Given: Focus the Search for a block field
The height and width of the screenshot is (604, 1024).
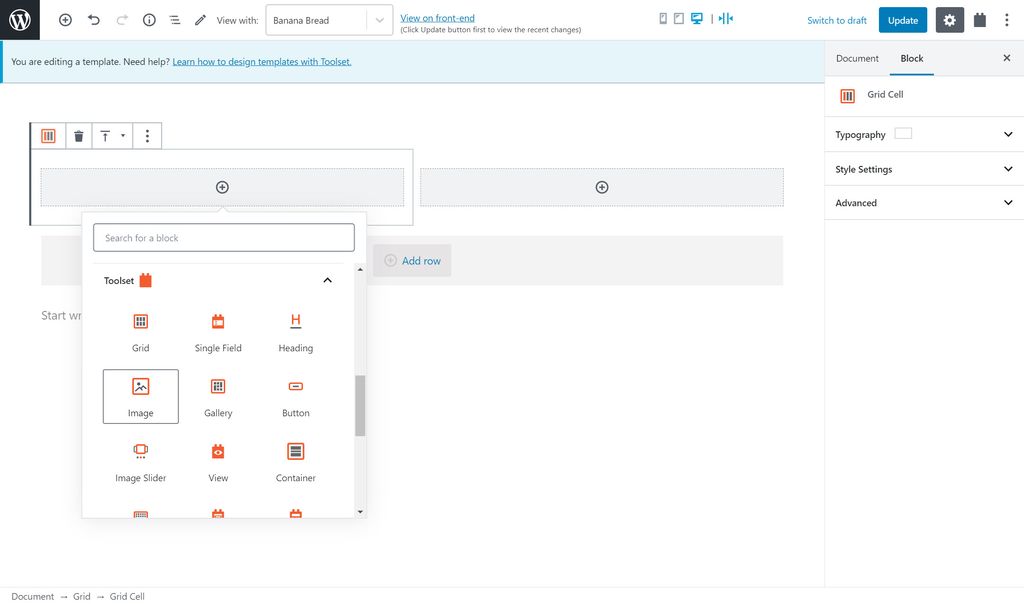Looking at the screenshot, I should (224, 238).
